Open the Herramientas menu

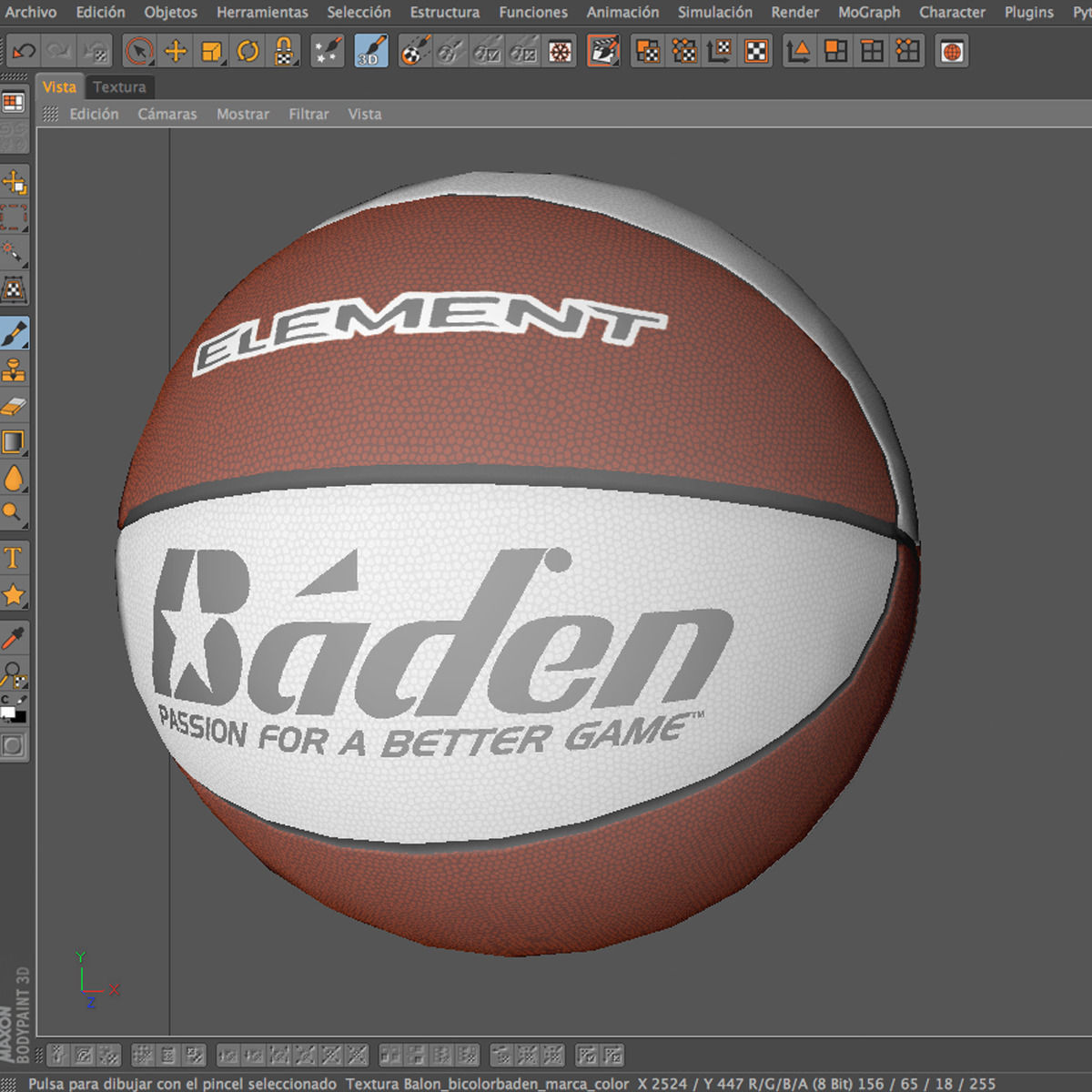[262, 12]
